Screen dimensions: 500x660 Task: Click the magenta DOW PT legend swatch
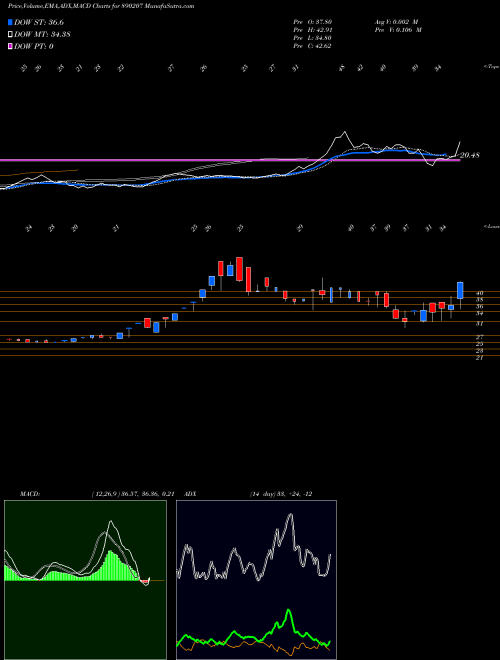(10, 46)
